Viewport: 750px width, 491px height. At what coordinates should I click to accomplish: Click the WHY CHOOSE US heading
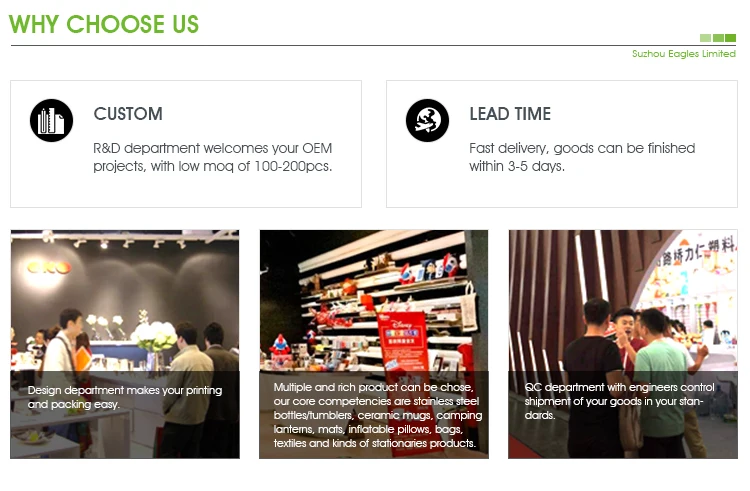coord(104,24)
